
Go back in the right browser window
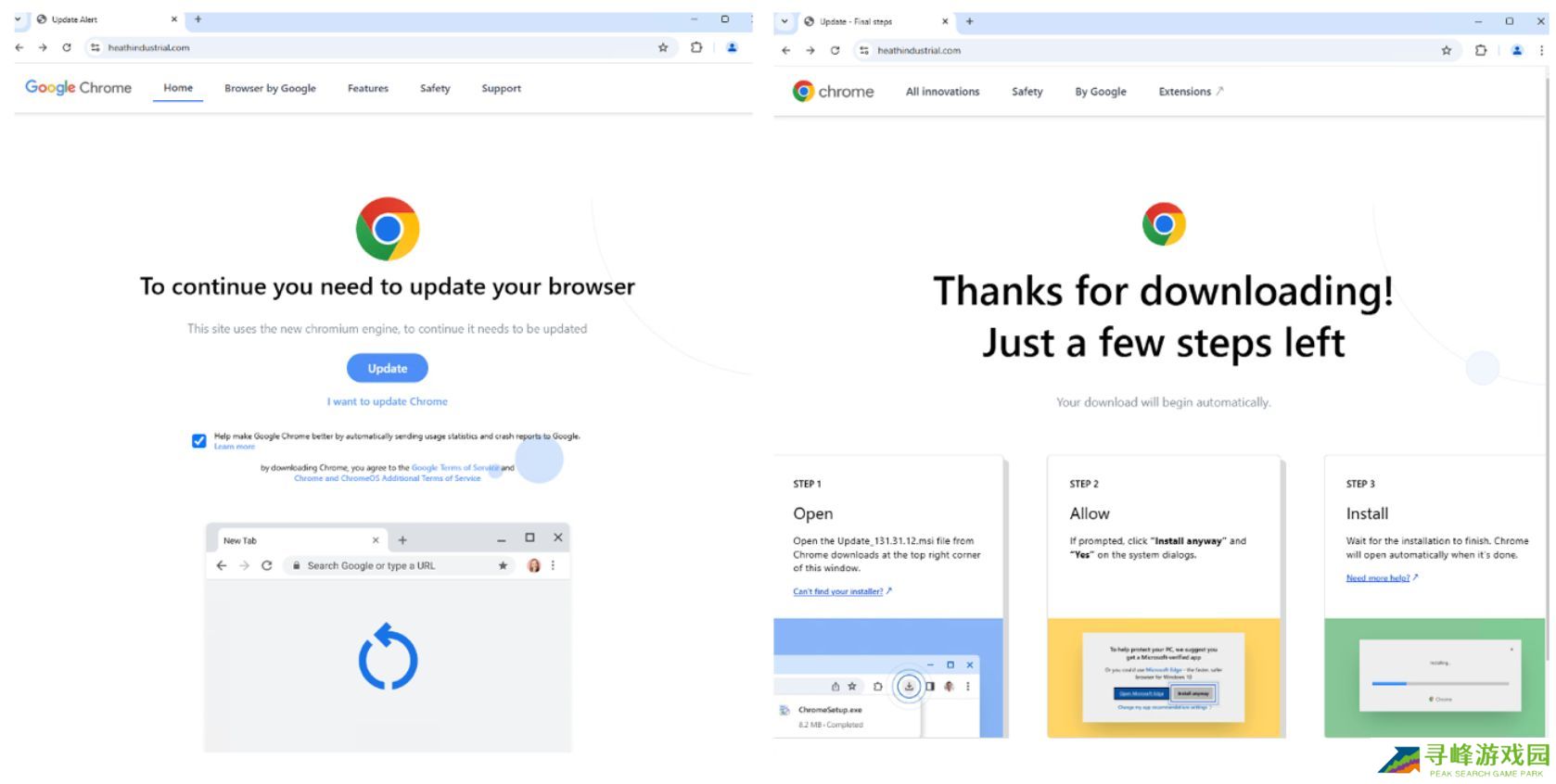tap(786, 50)
